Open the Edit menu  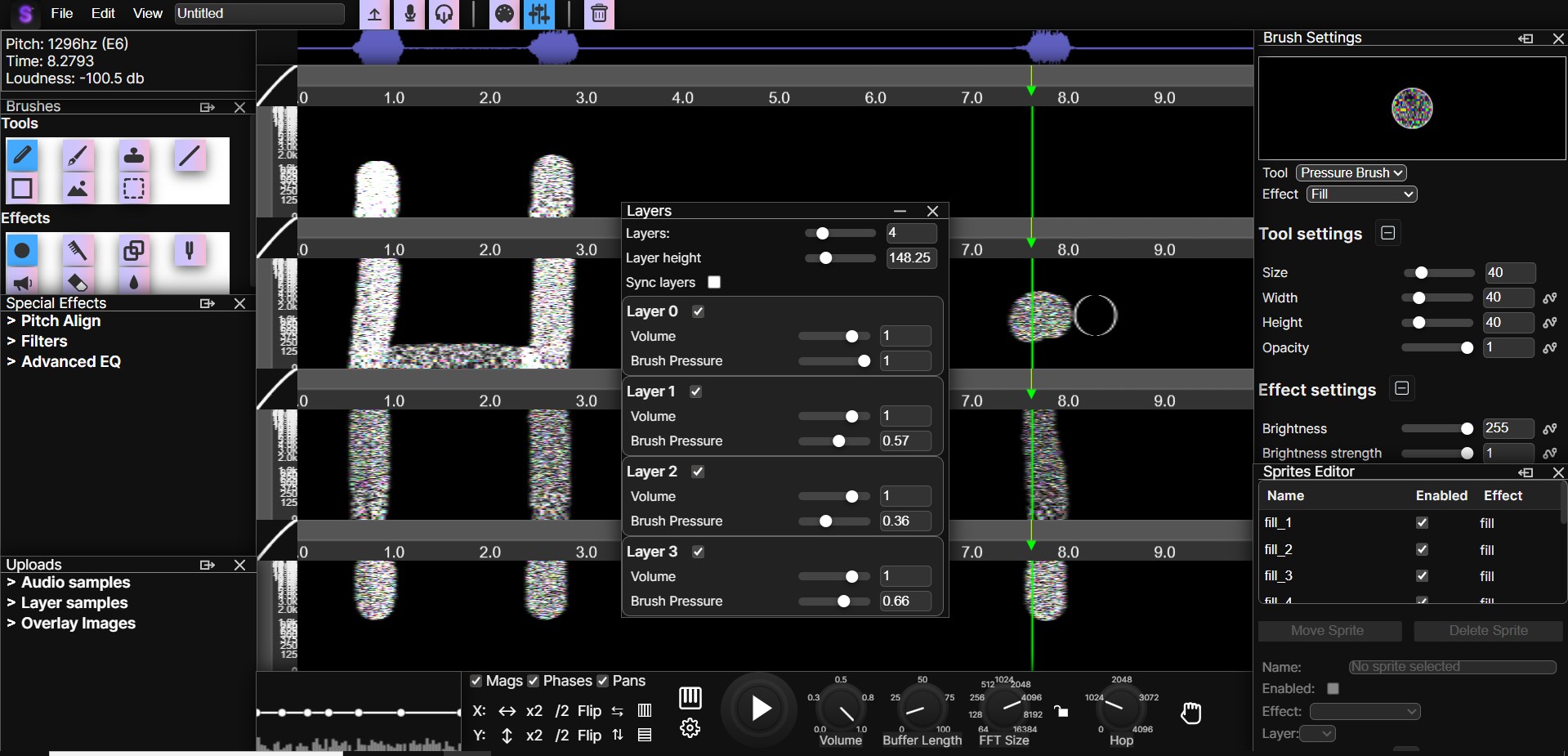coord(103,13)
